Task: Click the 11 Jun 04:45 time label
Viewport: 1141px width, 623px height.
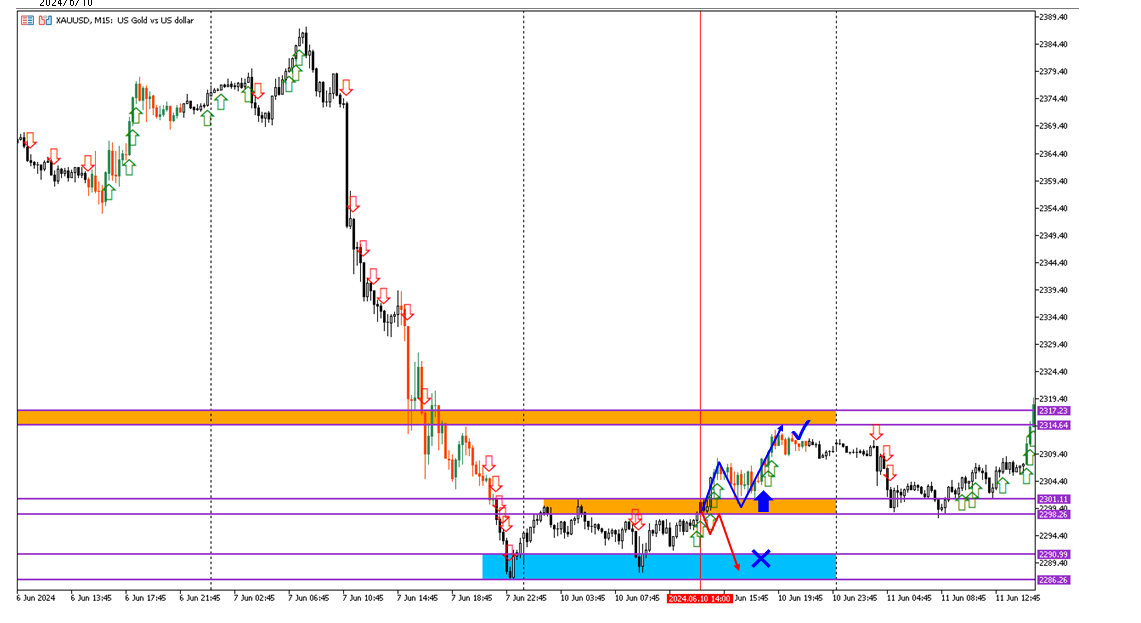Action: tap(910, 598)
